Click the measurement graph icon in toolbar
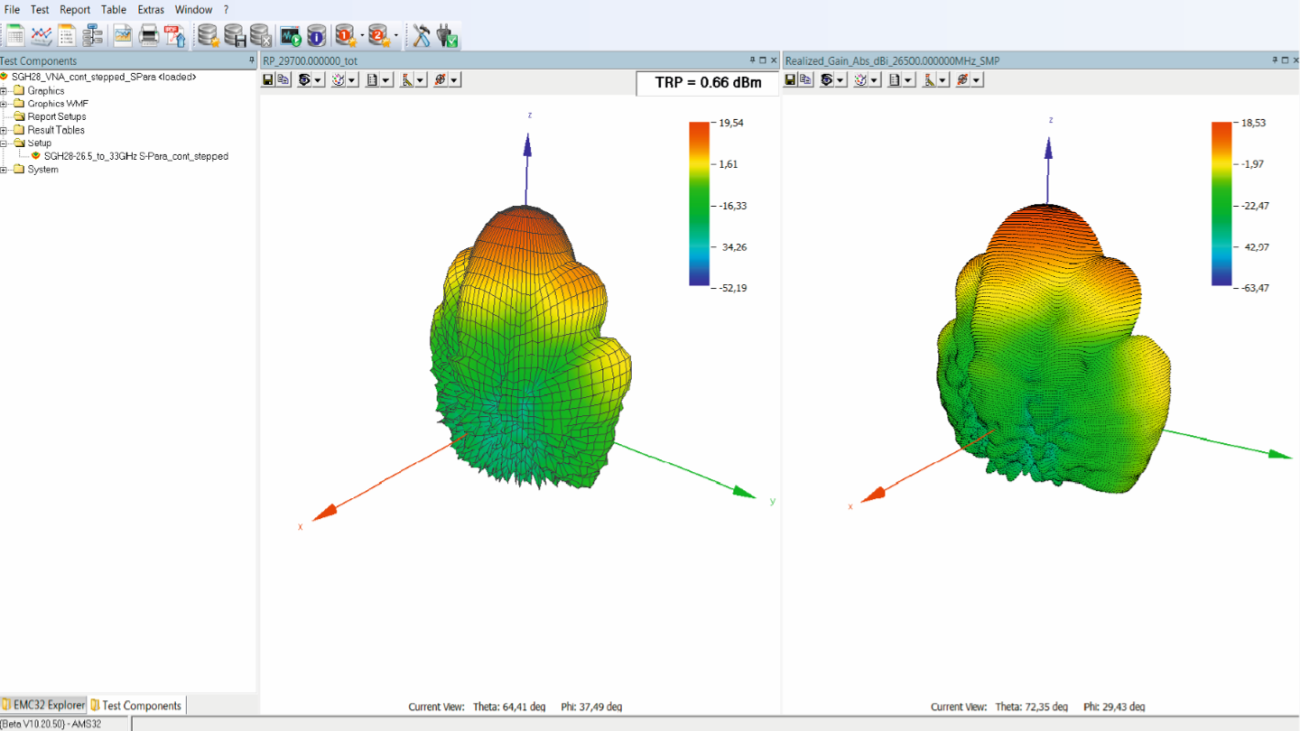Screen dimensions: 1300x731 tap(122, 35)
